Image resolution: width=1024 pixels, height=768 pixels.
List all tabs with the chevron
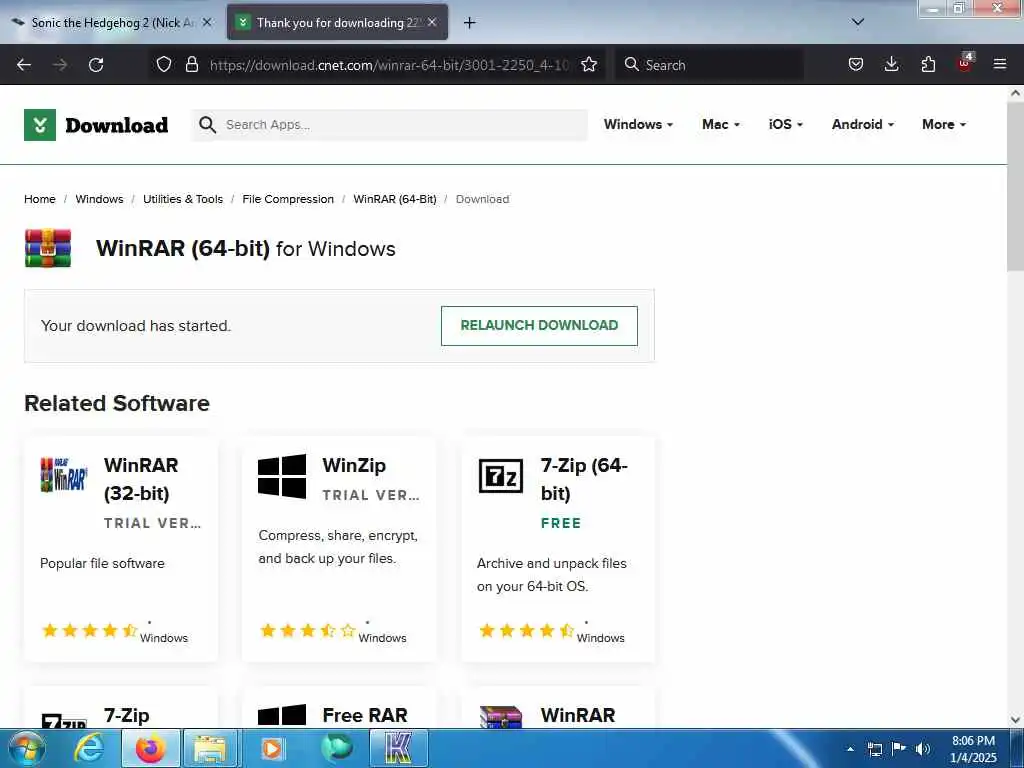858,22
